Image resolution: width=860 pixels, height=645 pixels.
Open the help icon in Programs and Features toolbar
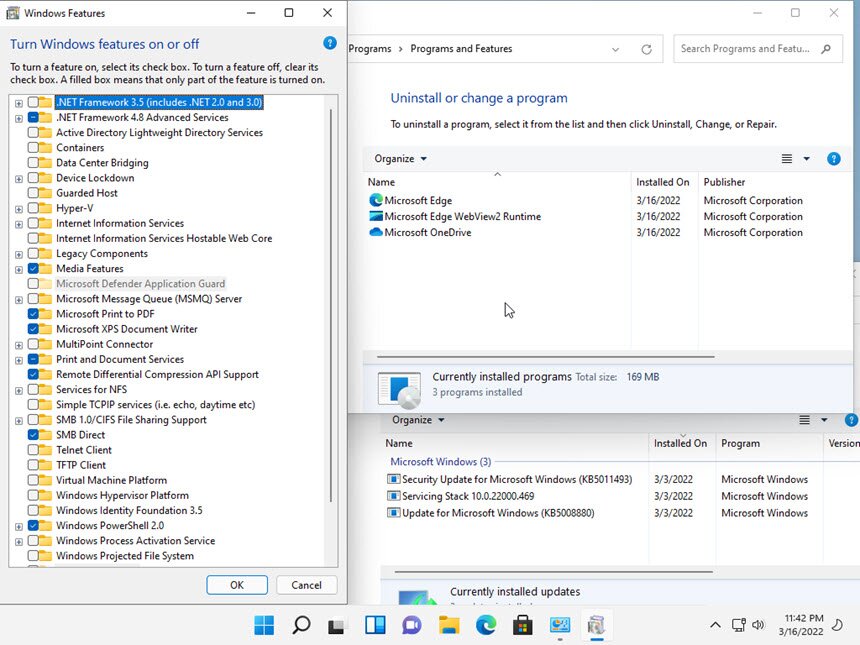[834, 159]
